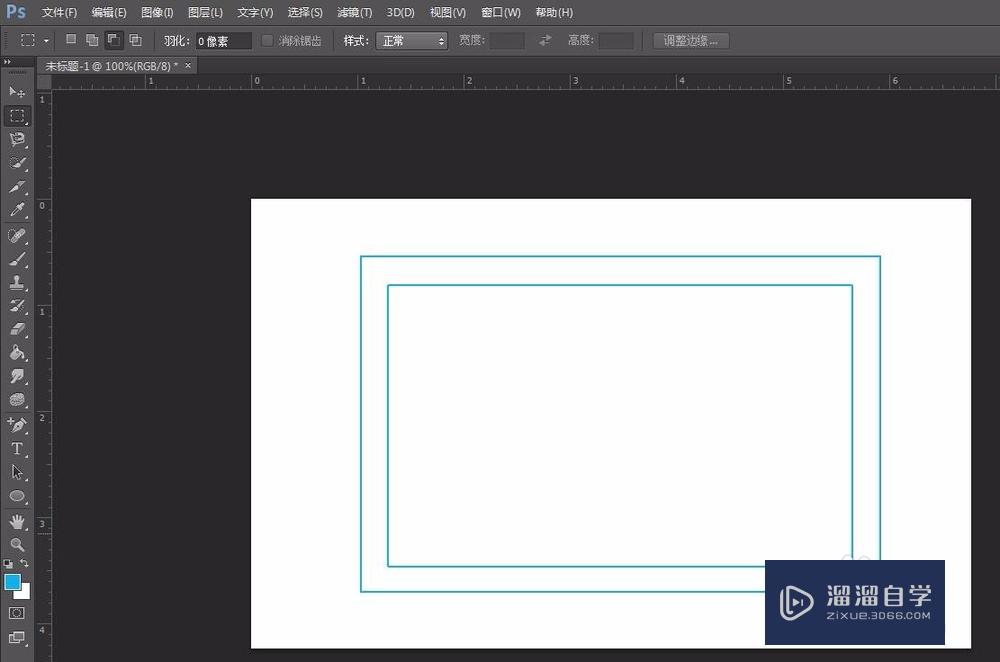
Task: Swap width and height values icon
Action: coord(545,40)
